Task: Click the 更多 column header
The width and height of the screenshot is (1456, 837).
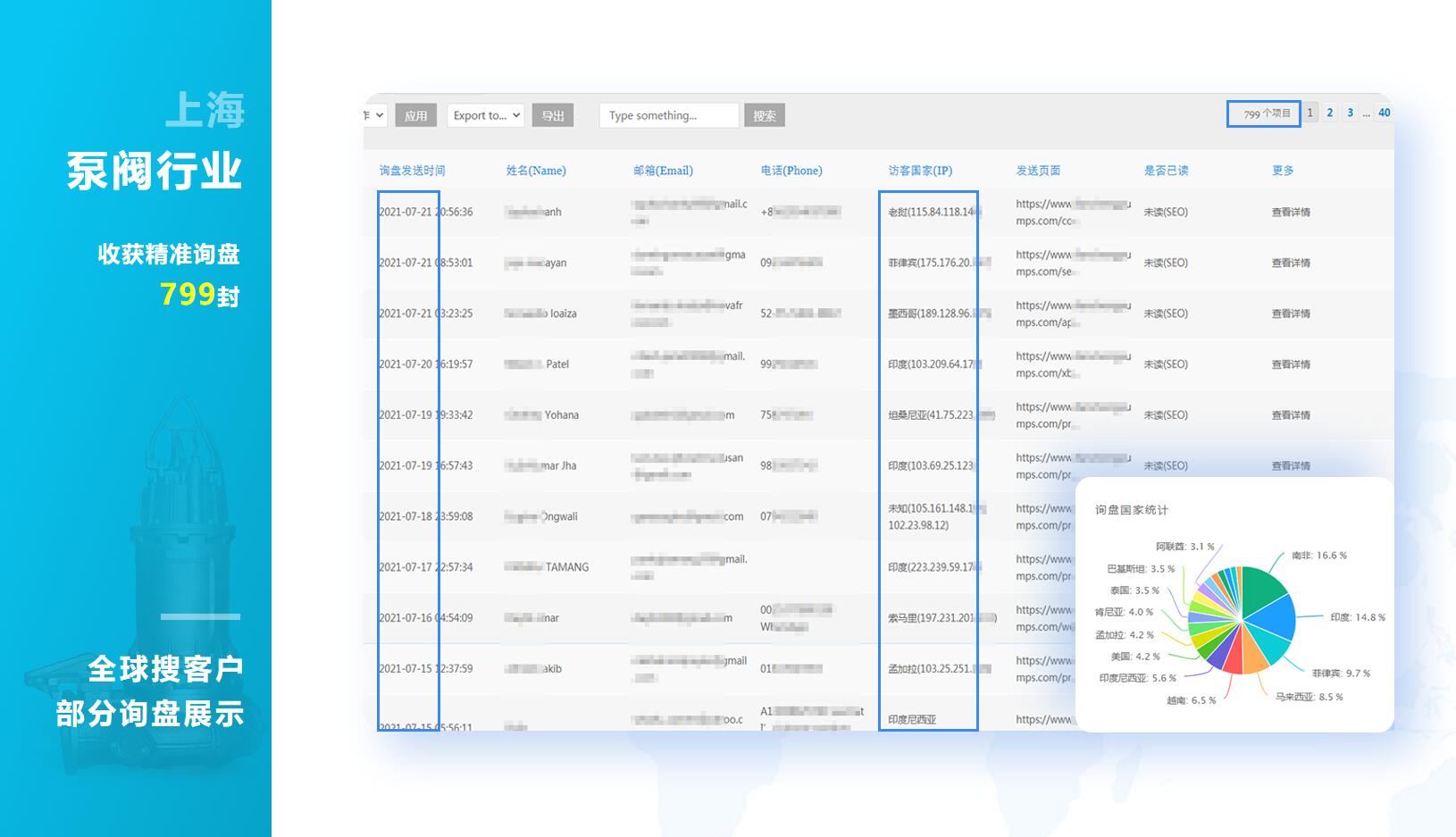Action: pyautogui.click(x=1283, y=171)
